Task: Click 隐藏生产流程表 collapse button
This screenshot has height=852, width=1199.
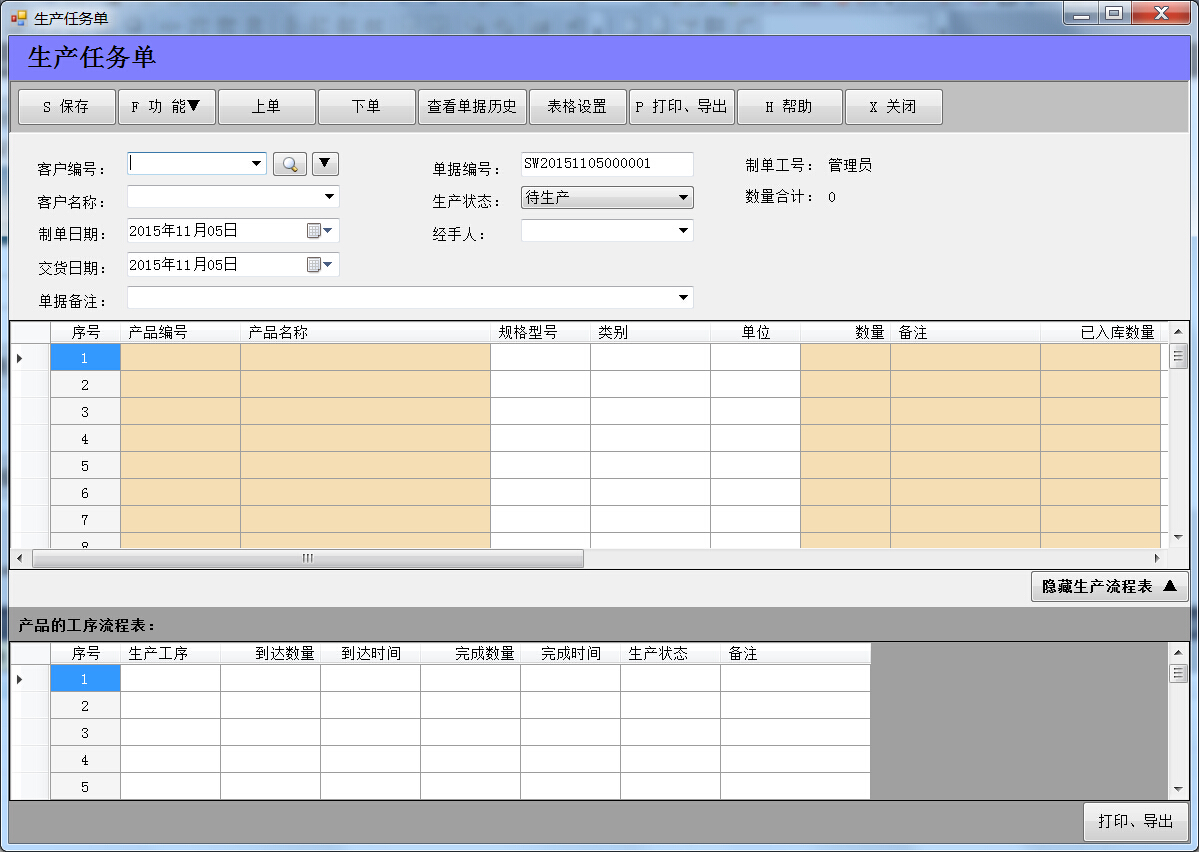Action: pos(1110,587)
